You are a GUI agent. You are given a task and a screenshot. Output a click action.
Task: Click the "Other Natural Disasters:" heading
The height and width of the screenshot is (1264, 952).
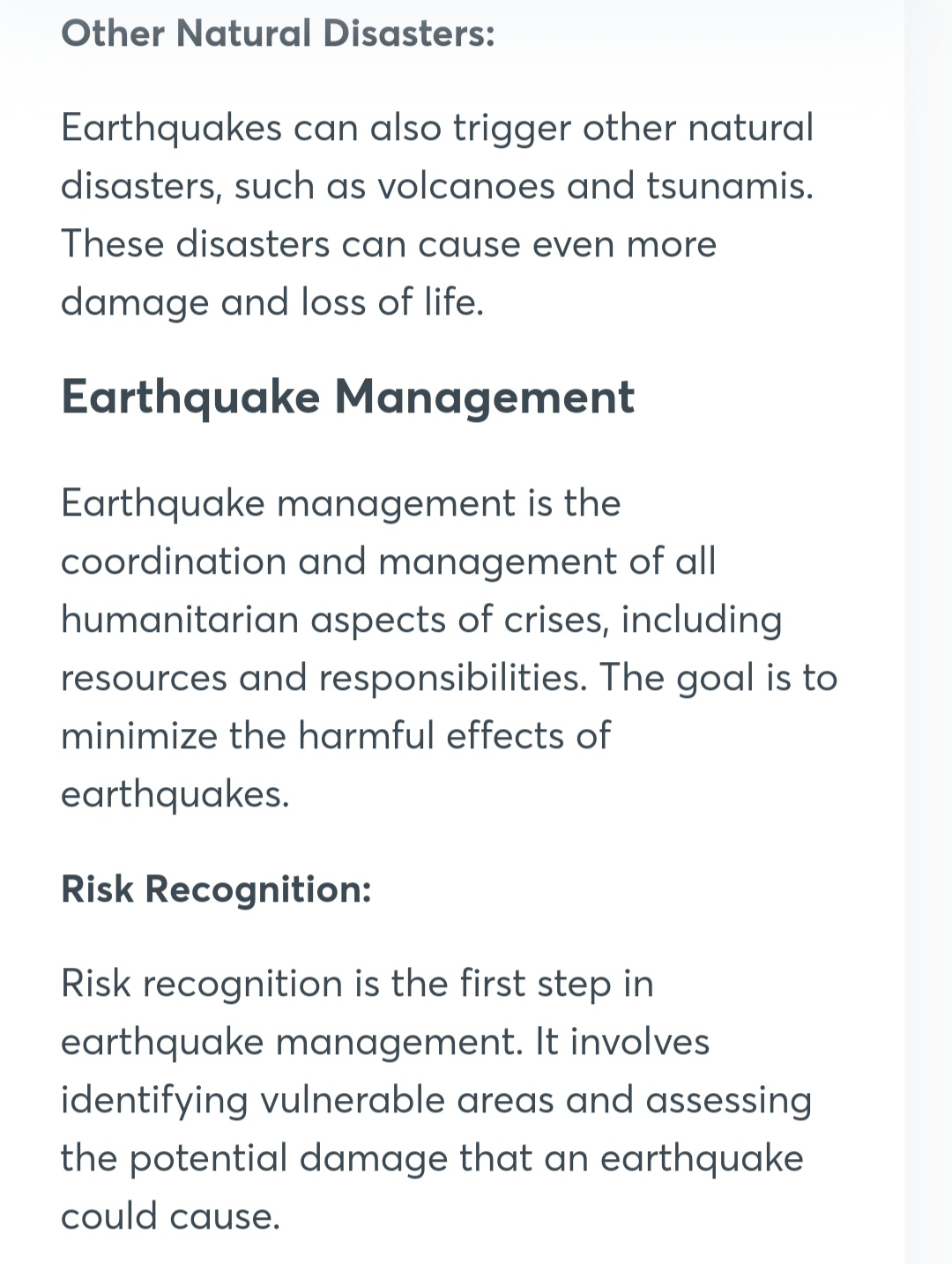coord(278,33)
